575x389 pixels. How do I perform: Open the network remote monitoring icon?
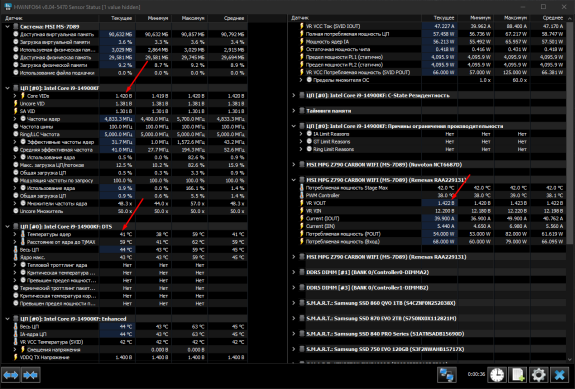(447, 375)
